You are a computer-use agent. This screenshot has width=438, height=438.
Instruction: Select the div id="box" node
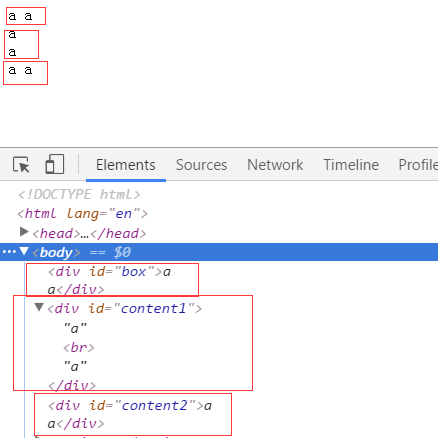coord(109,281)
